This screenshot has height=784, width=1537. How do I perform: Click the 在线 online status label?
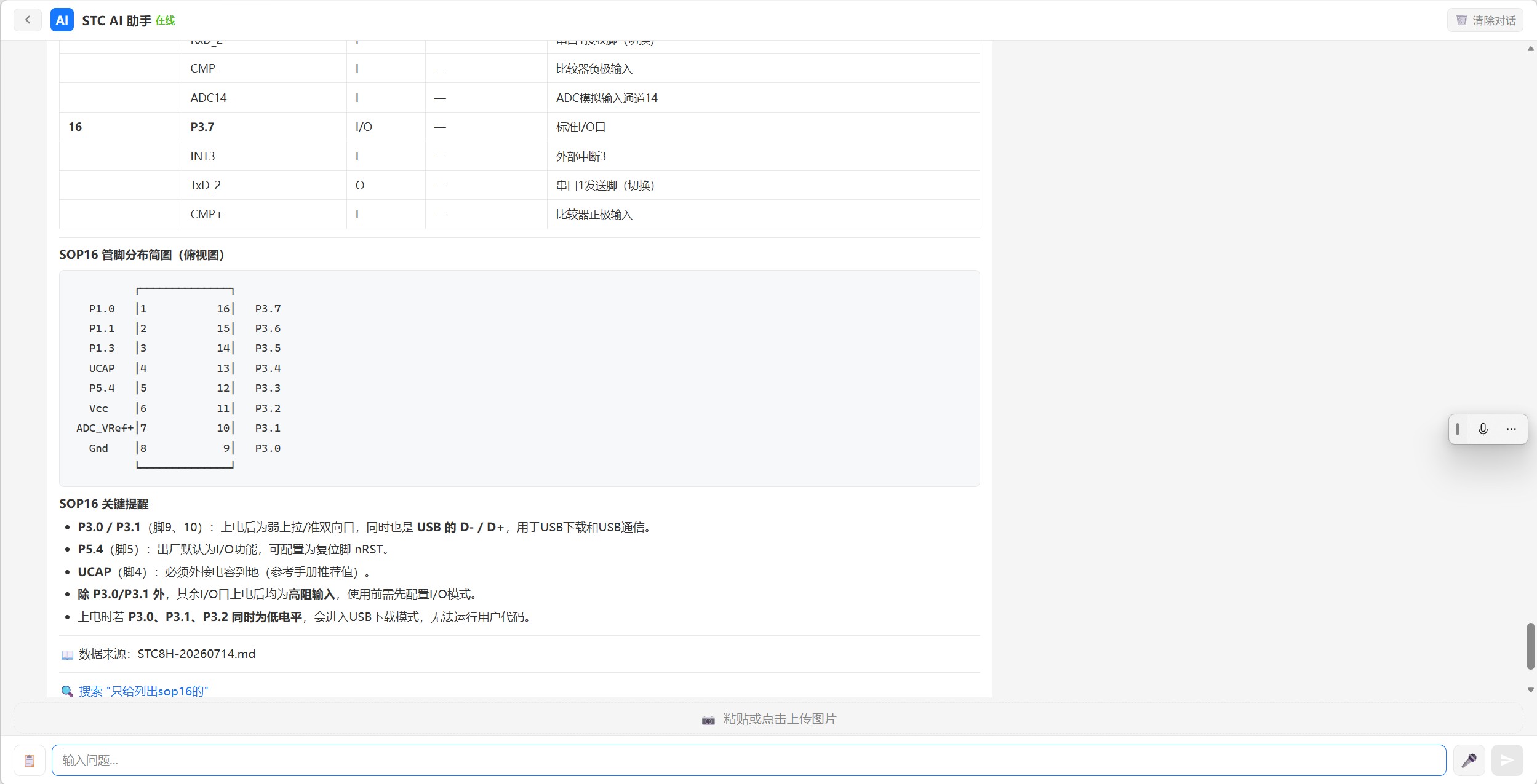tap(165, 20)
